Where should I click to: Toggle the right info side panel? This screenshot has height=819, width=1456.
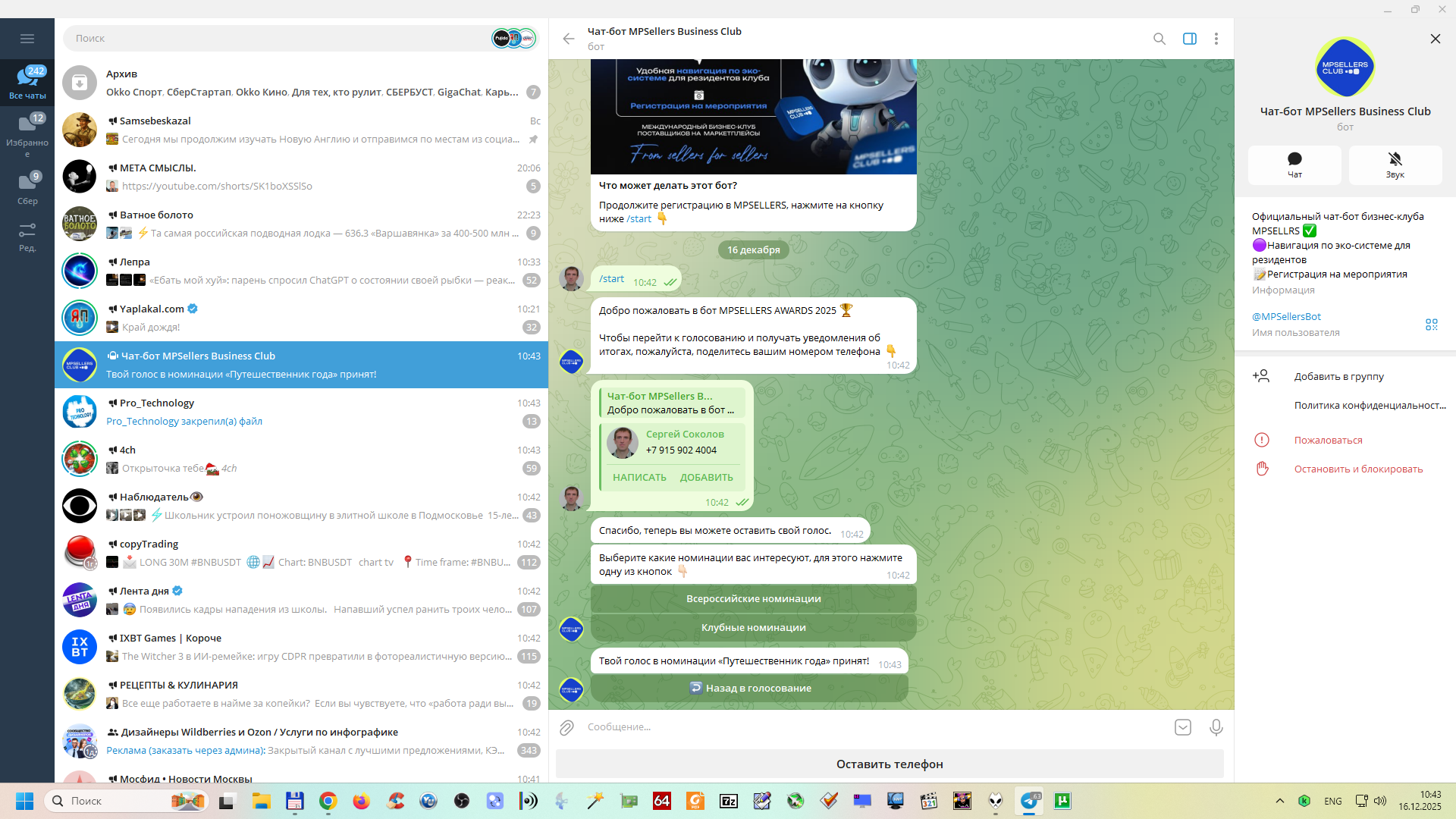point(1189,39)
